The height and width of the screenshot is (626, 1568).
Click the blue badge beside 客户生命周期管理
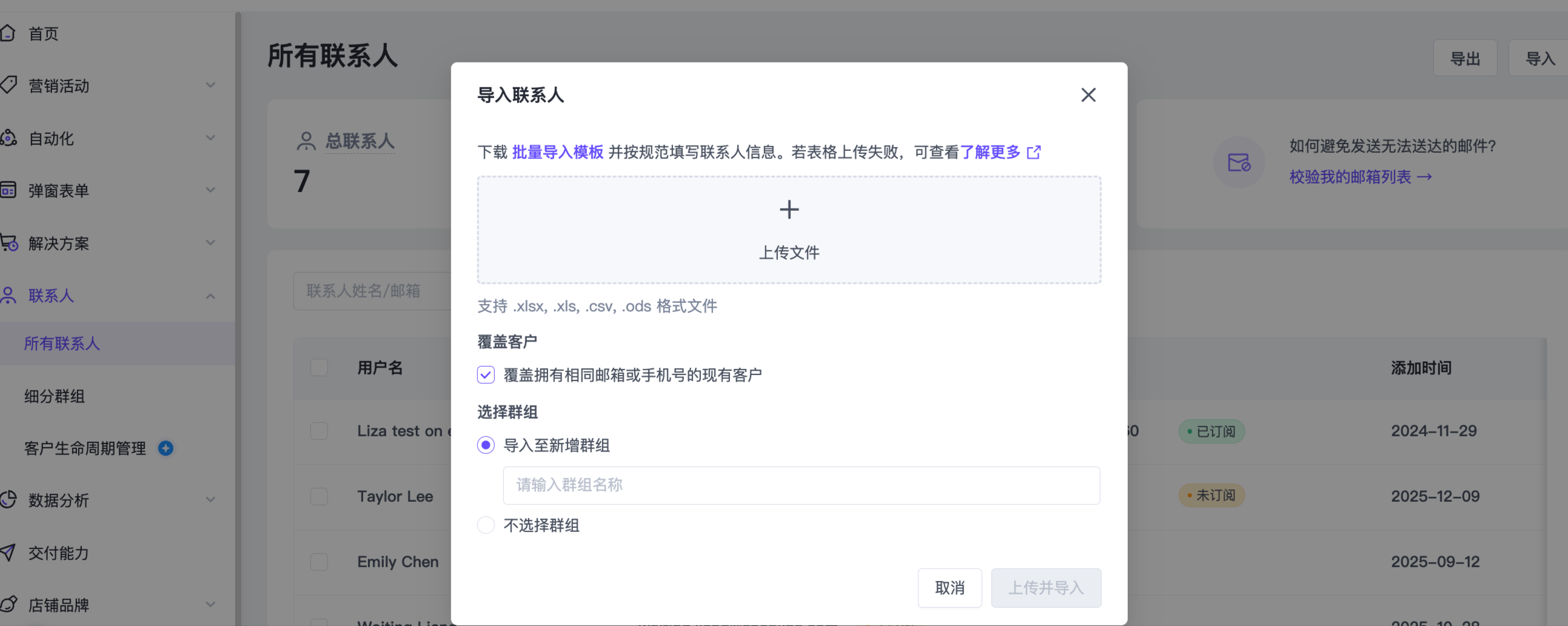coord(166,448)
